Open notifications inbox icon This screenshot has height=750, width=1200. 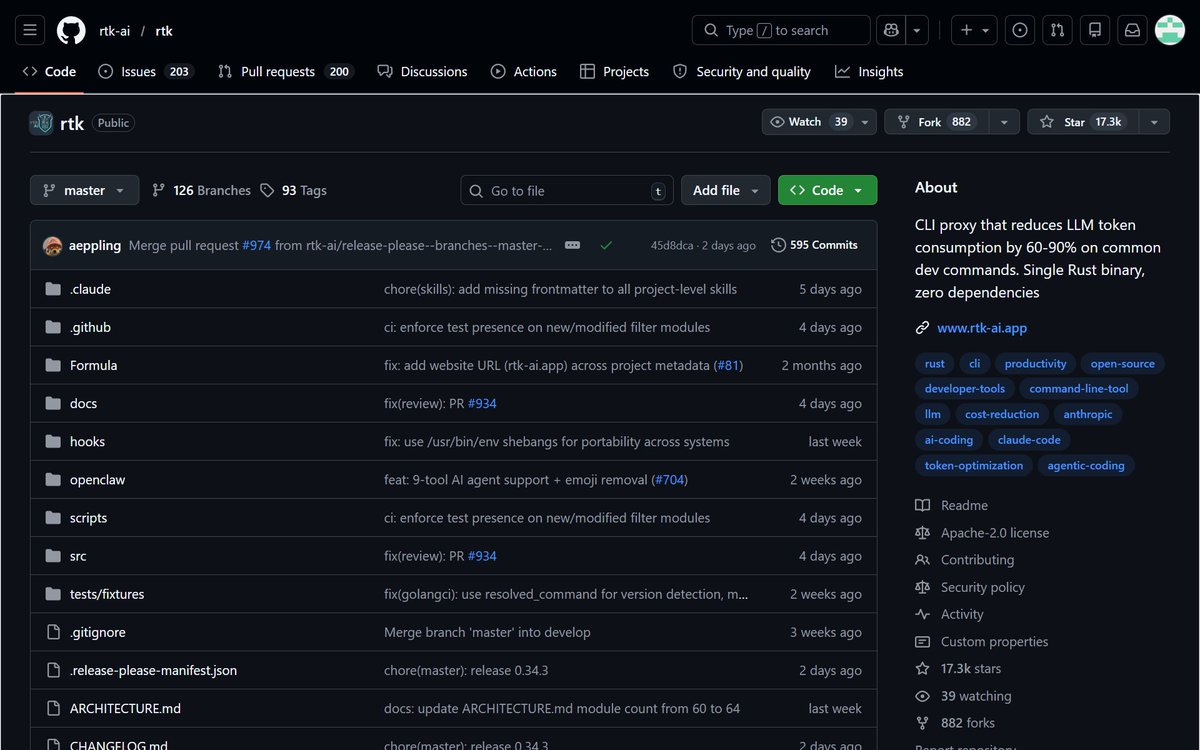pyautogui.click(x=1133, y=30)
